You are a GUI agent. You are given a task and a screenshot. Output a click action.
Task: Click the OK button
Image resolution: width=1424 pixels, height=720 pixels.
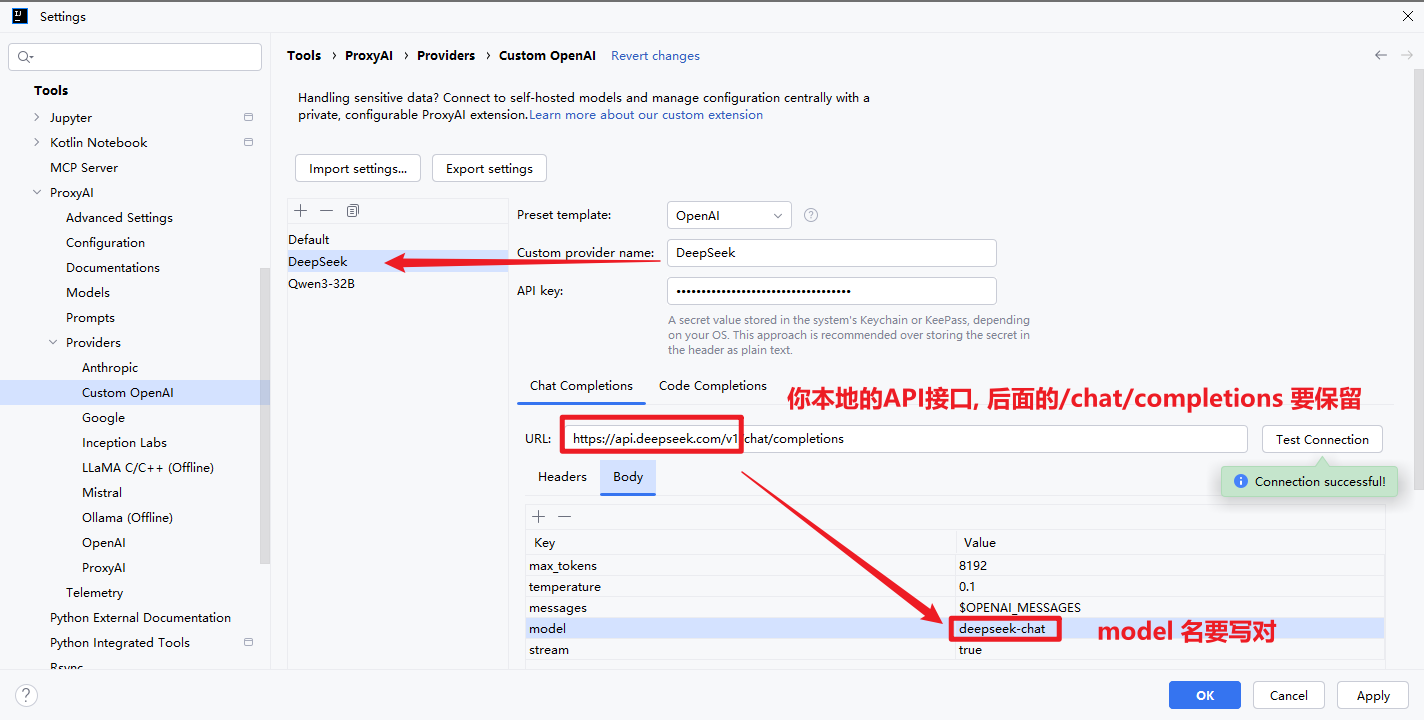pos(1205,695)
